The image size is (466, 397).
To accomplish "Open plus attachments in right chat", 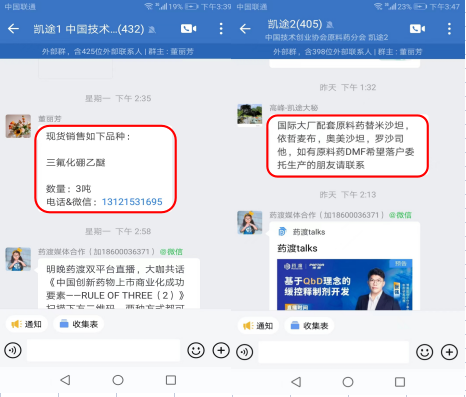I will (449, 352).
